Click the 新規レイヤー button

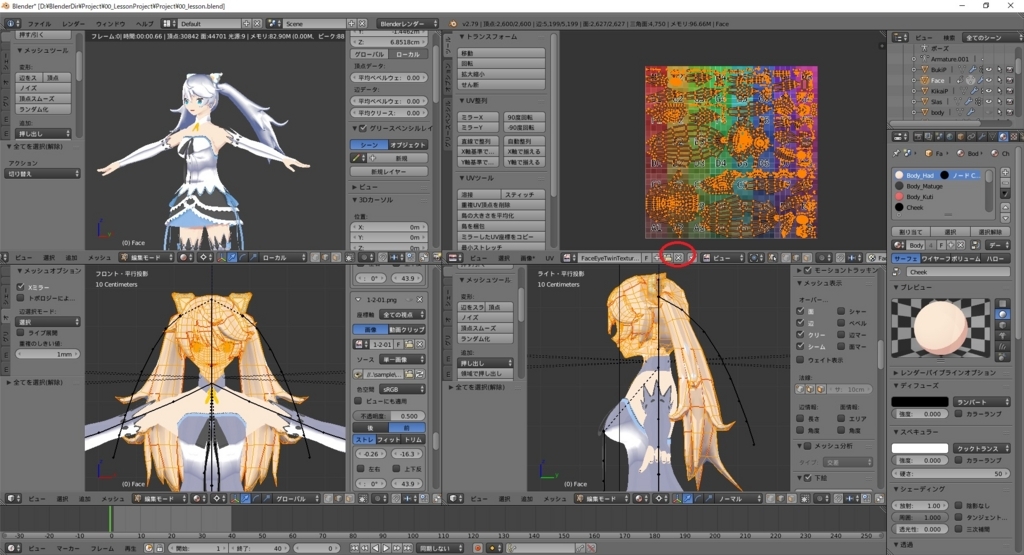click(x=389, y=172)
